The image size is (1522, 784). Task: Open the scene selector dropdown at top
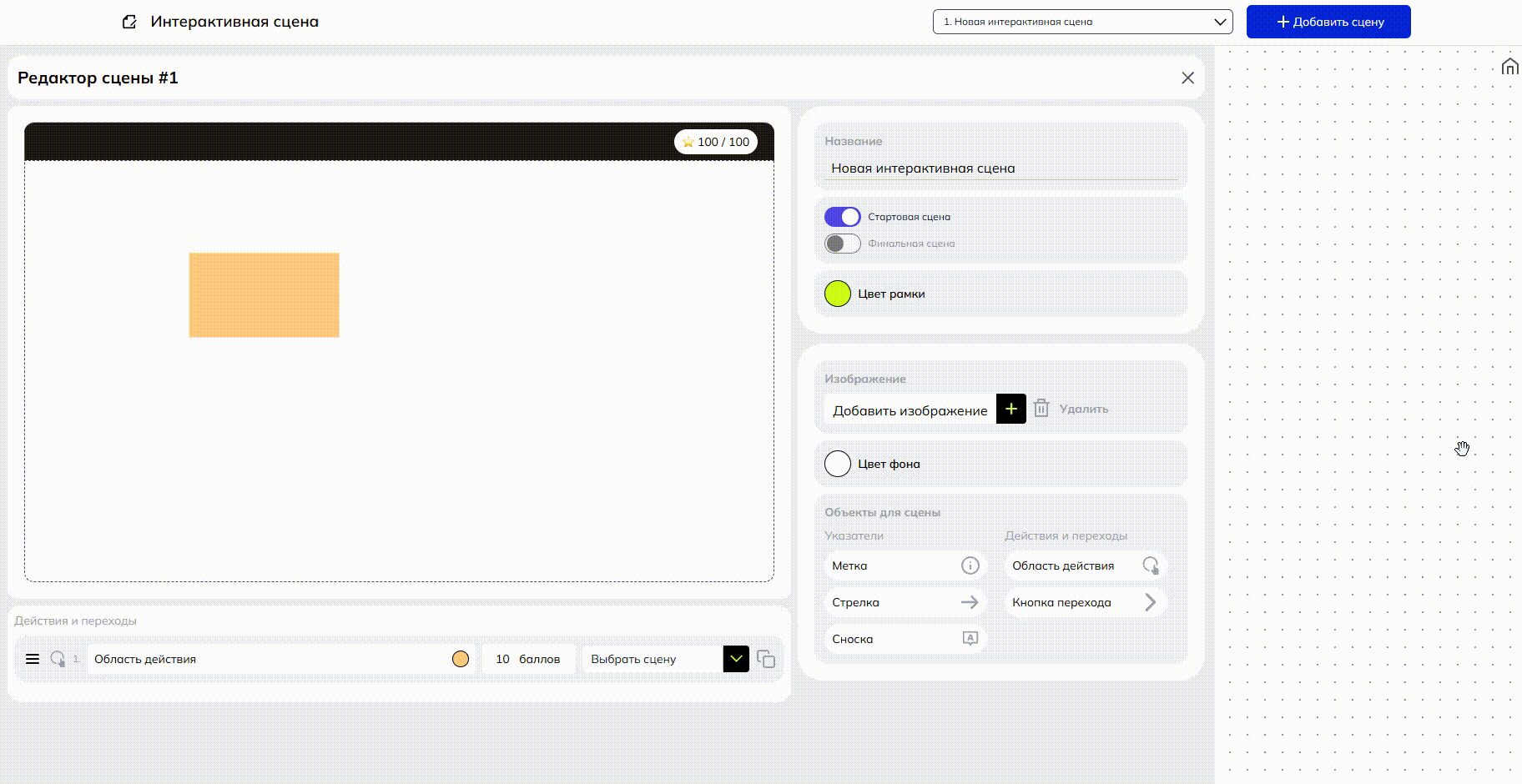tap(1082, 22)
